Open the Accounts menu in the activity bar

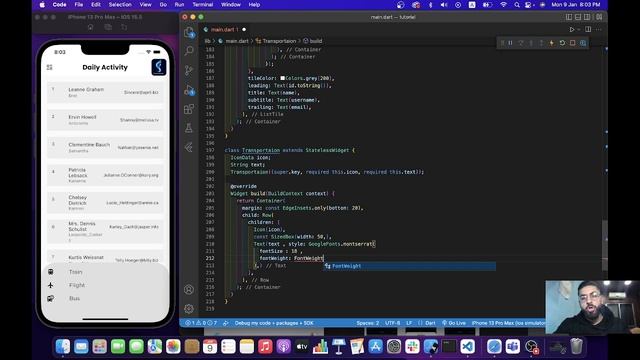(x=189, y=289)
